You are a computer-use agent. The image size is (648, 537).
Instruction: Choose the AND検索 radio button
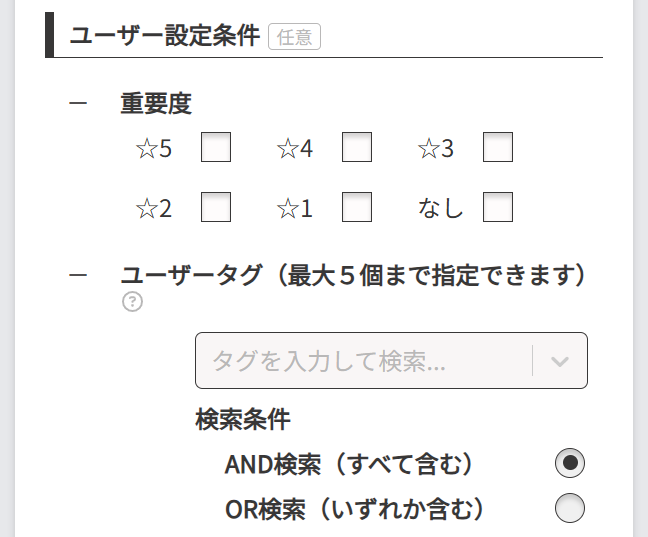pos(570,463)
